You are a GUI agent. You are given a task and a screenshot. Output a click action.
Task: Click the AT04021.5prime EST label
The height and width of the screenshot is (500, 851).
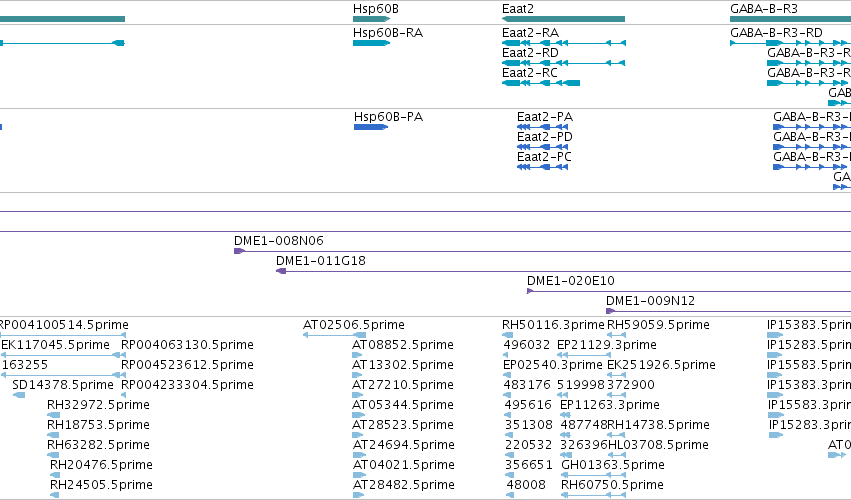pyautogui.click(x=403, y=465)
